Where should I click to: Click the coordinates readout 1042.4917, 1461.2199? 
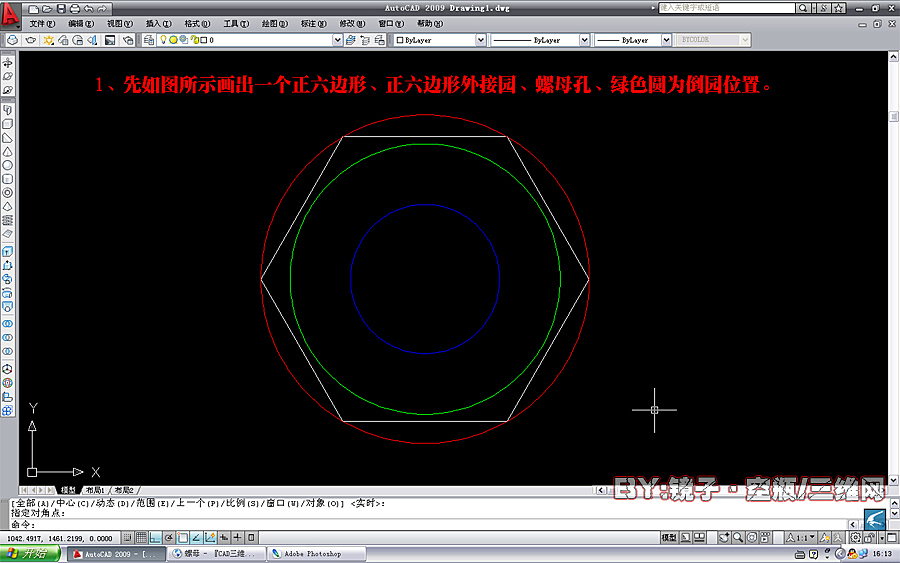[60, 538]
